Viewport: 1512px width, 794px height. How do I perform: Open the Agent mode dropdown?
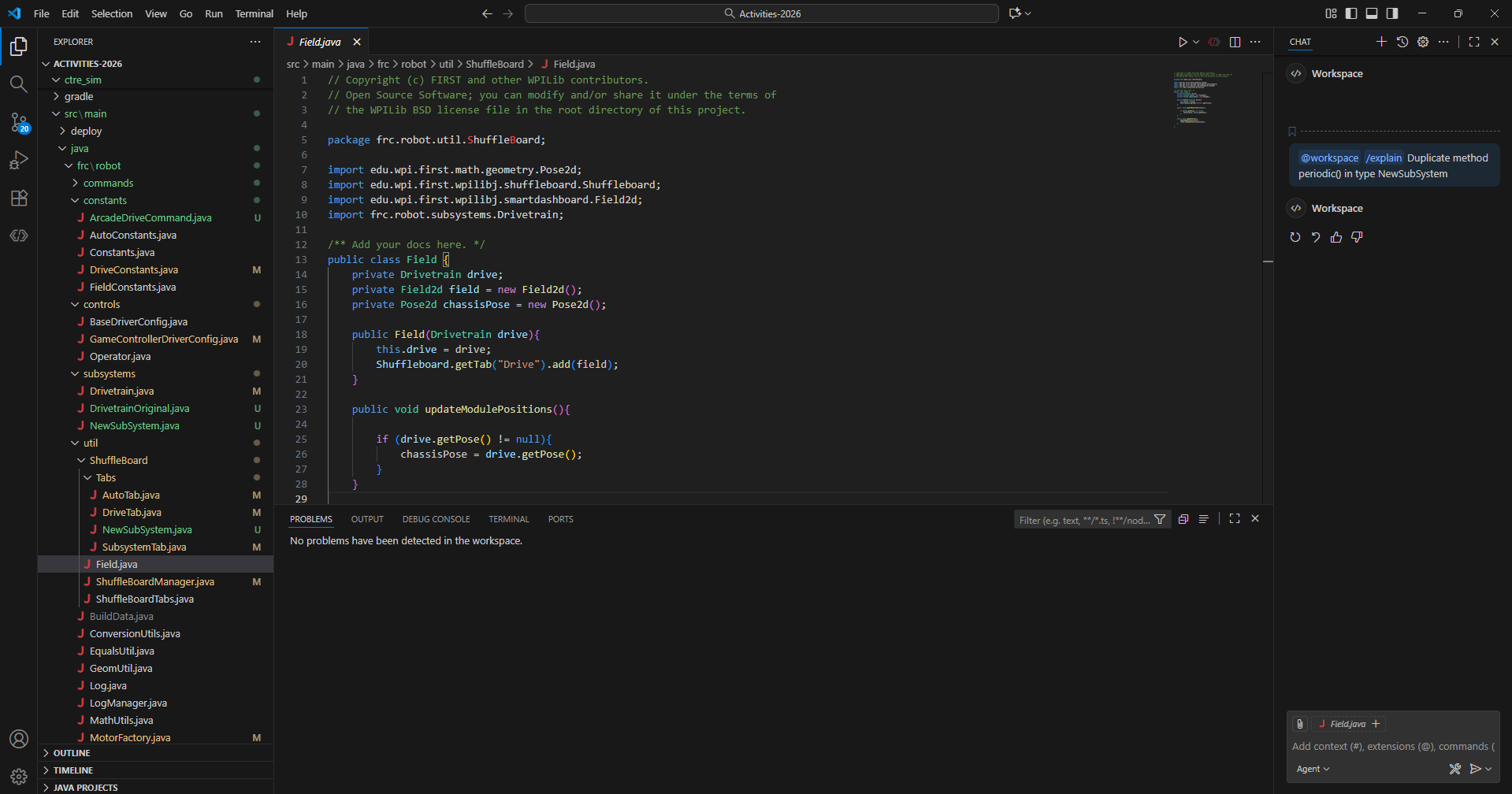tap(1313, 769)
